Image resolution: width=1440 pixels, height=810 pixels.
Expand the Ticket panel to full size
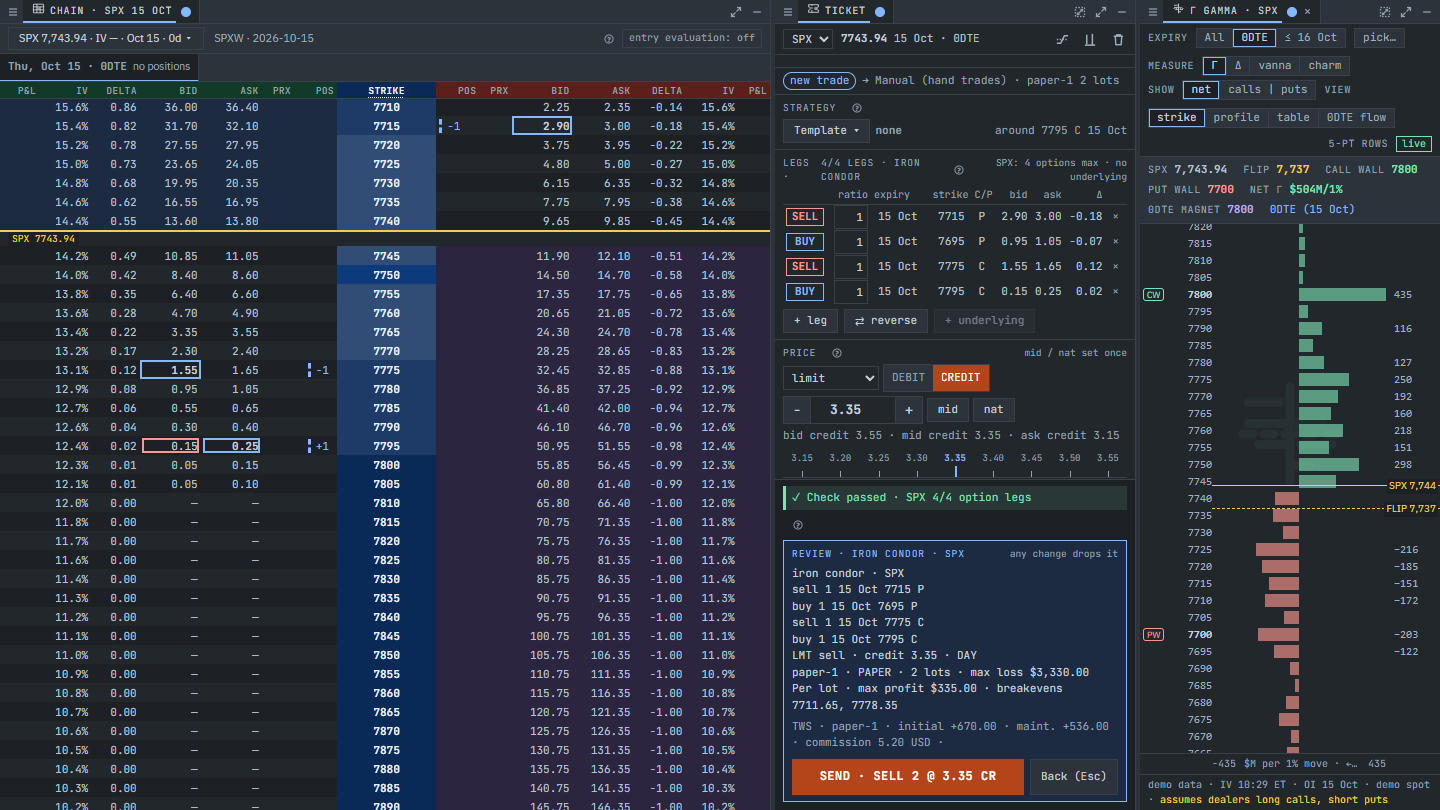(x=1101, y=12)
